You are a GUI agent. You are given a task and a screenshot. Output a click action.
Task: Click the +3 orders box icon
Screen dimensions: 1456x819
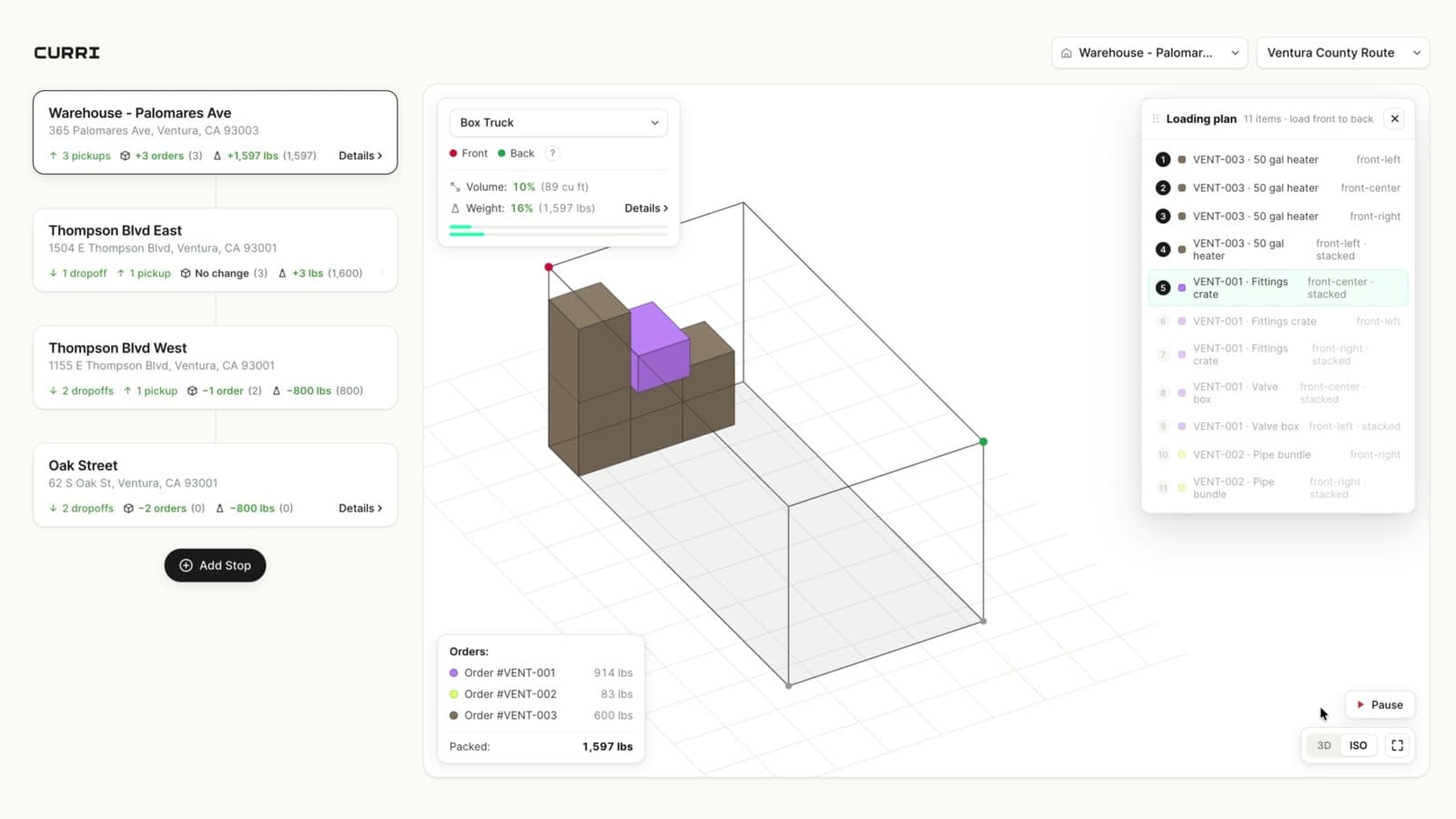click(x=126, y=156)
